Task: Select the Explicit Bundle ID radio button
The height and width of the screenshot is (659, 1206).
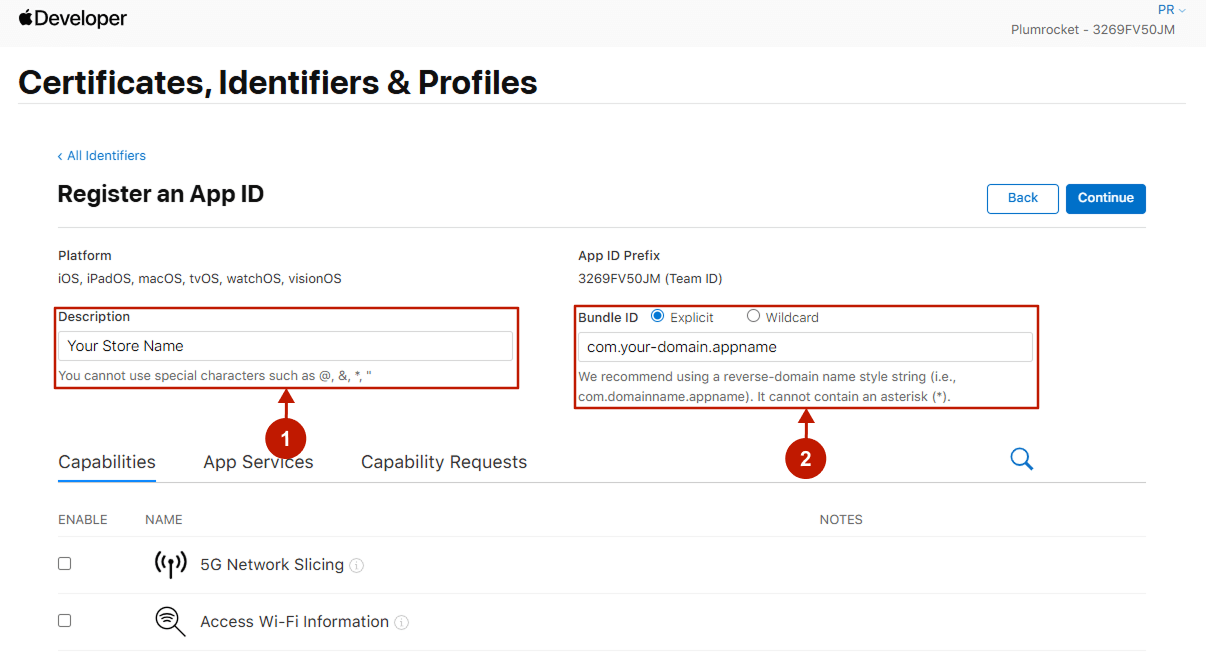Action: point(657,316)
